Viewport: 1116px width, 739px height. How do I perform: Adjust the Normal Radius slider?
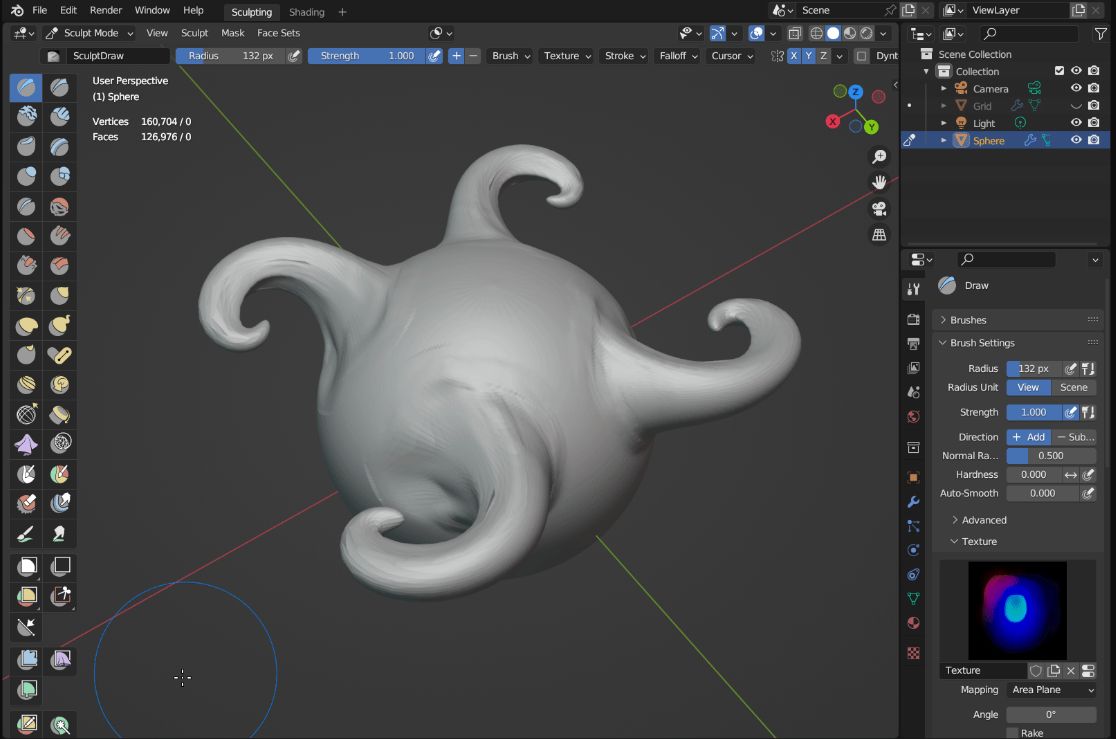[1051, 456]
